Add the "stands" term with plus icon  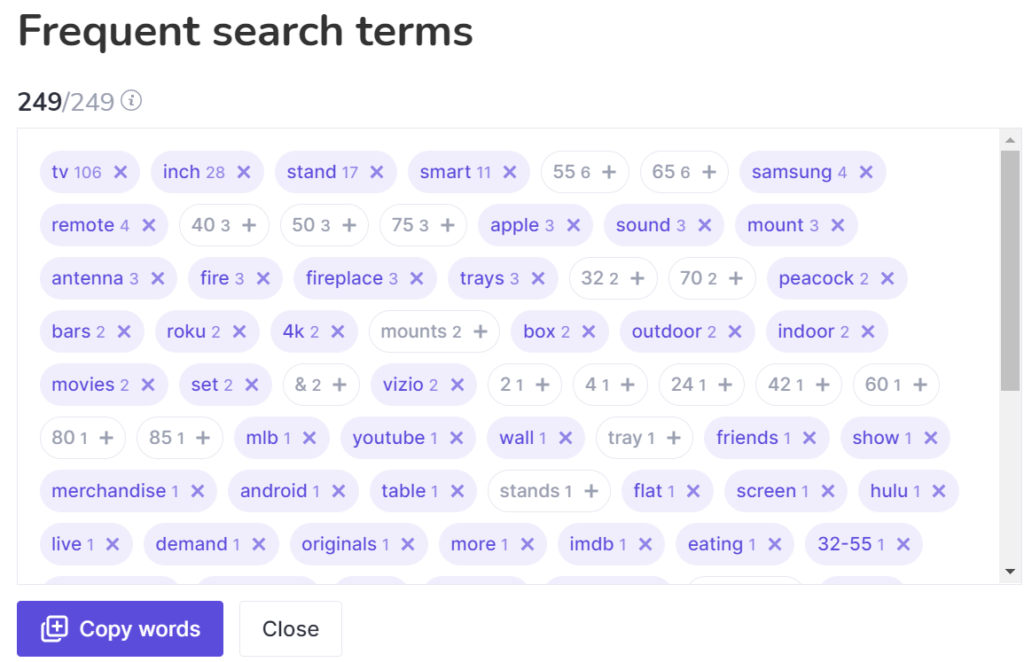coord(591,491)
